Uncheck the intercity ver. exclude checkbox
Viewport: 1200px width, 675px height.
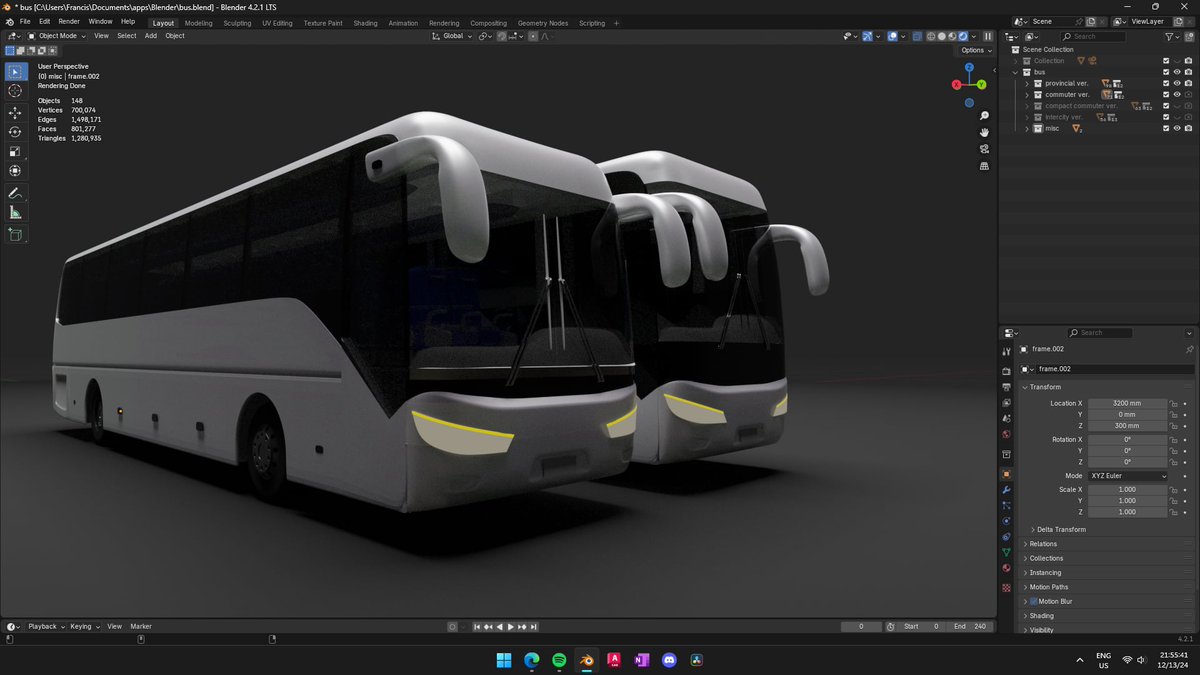tap(1166, 117)
